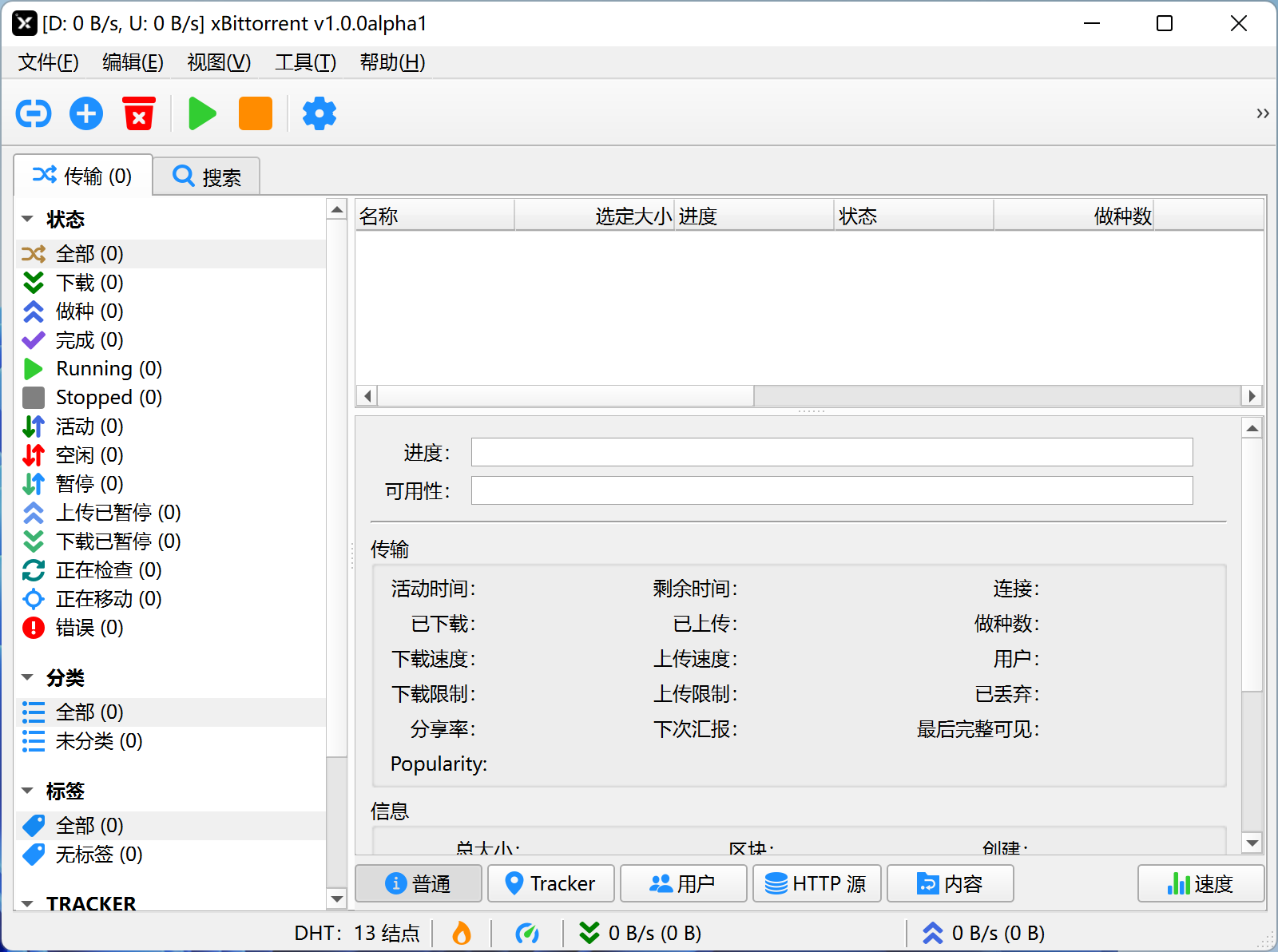This screenshot has height=952, width=1278.
Task: Show hidden toolbar items via chevron
Action: pos(1263,113)
